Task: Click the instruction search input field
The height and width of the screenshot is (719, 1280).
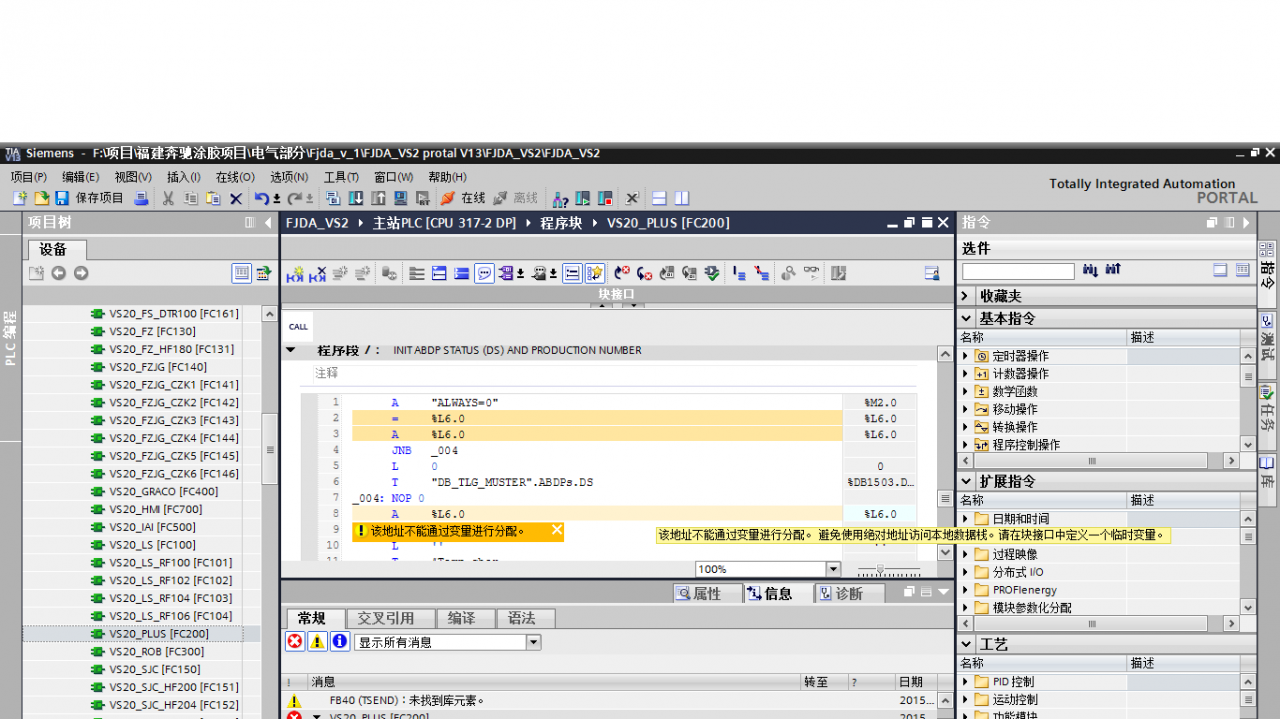Action: tap(1018, 271)
